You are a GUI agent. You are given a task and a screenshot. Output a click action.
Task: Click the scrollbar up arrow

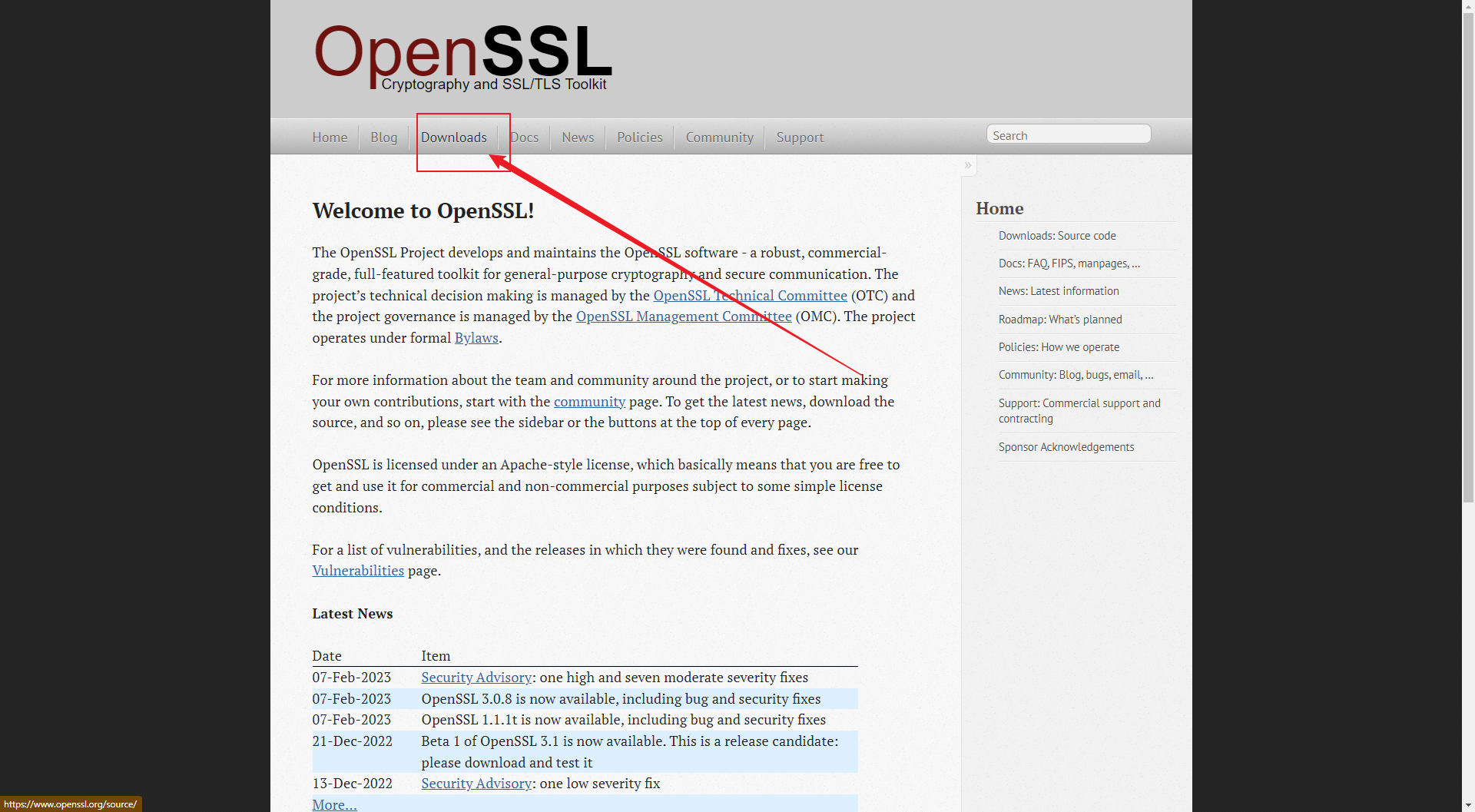click(x=1468, y=6)
